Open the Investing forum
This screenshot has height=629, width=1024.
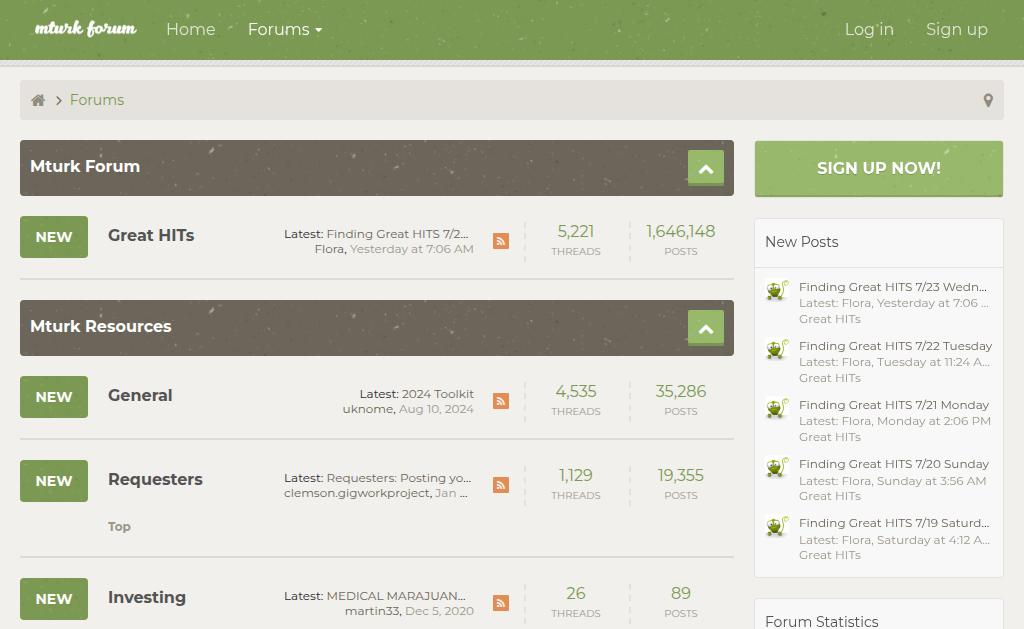147,597
